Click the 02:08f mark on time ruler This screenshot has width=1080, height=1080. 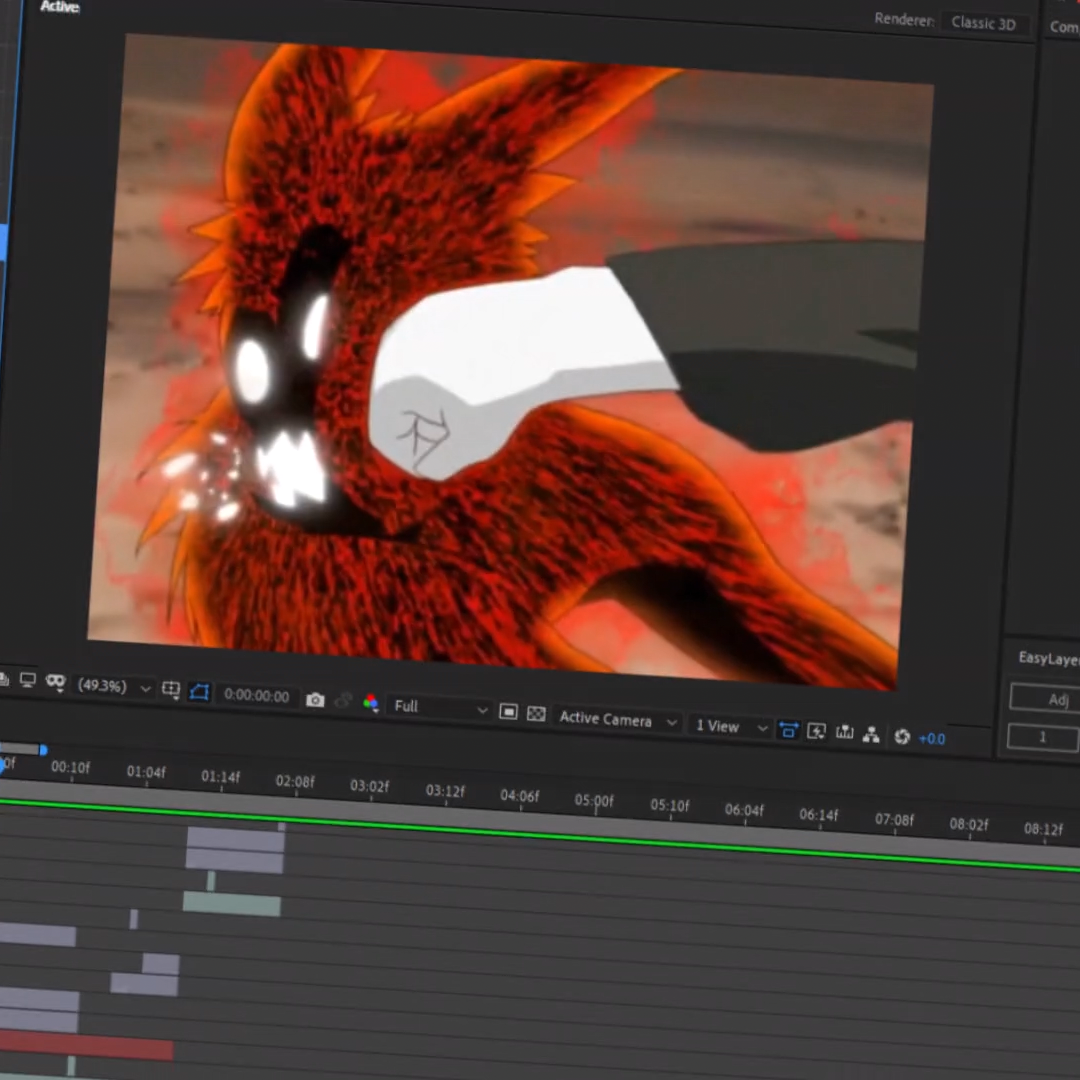pos(295,782)
